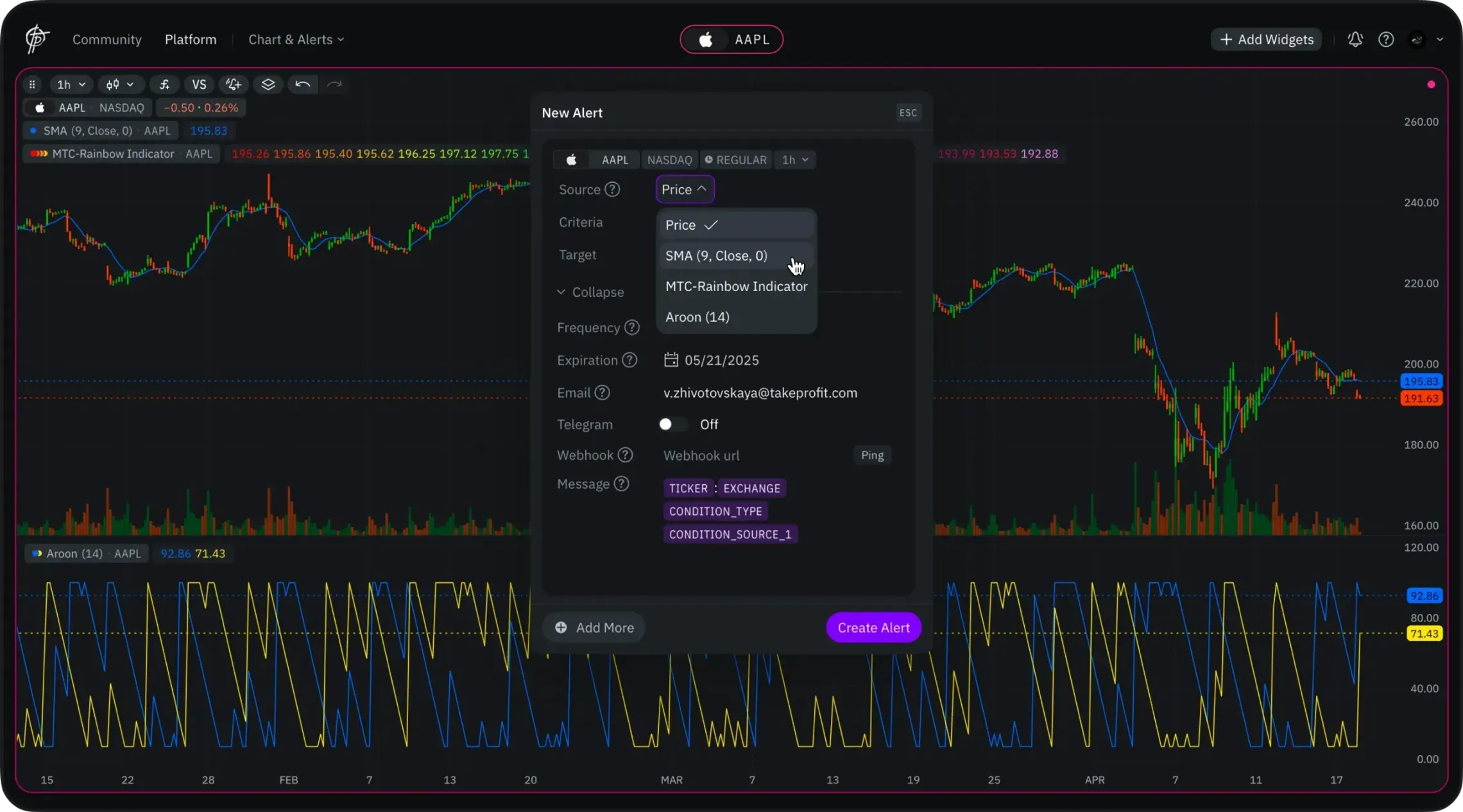The image size is (1463, 812).
Task: Open the layers icon in chart toolbar
Action: (x=268, y=84)
